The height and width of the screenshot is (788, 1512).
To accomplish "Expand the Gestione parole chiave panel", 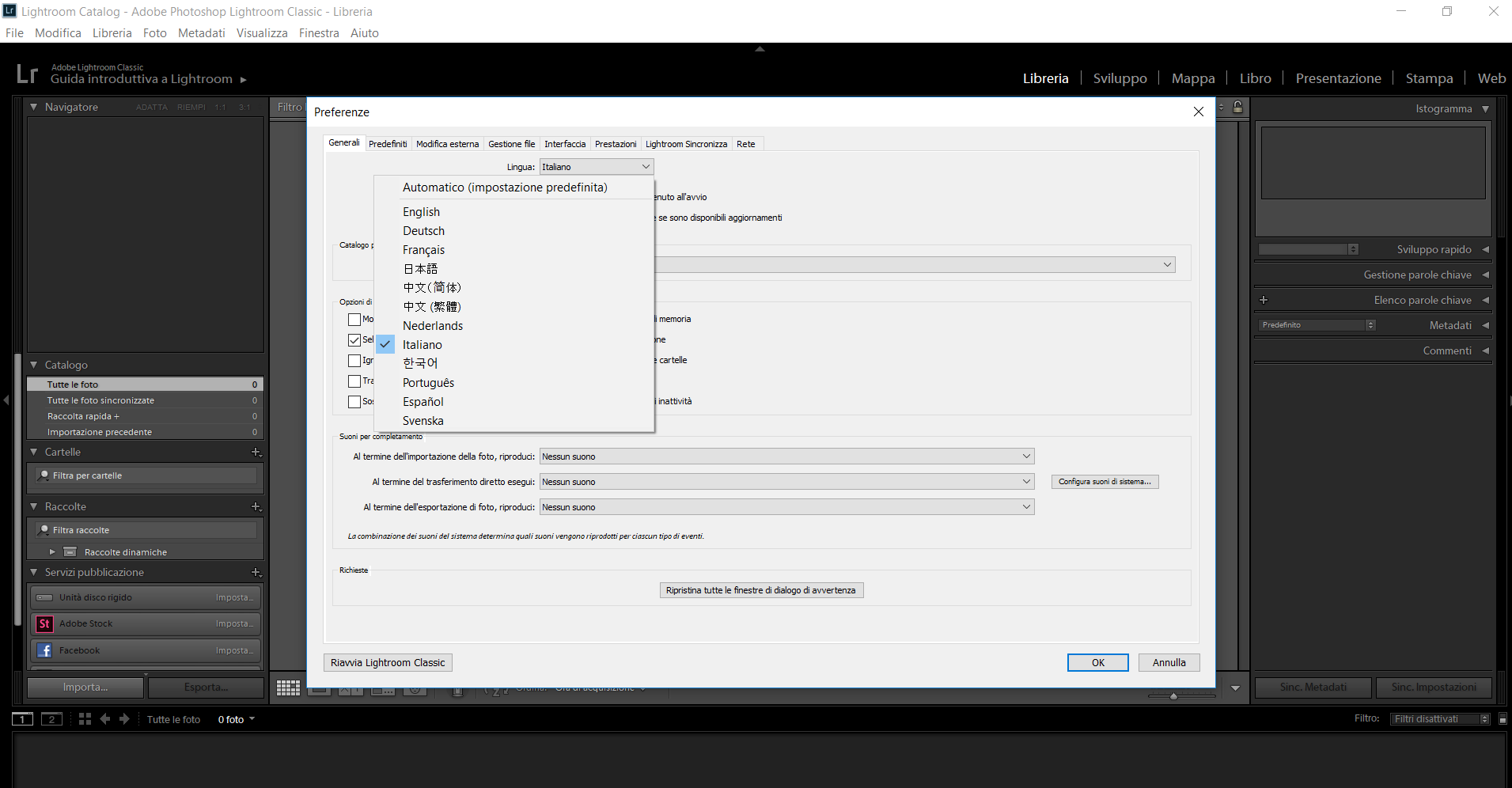I will [x=1485, y=275].
